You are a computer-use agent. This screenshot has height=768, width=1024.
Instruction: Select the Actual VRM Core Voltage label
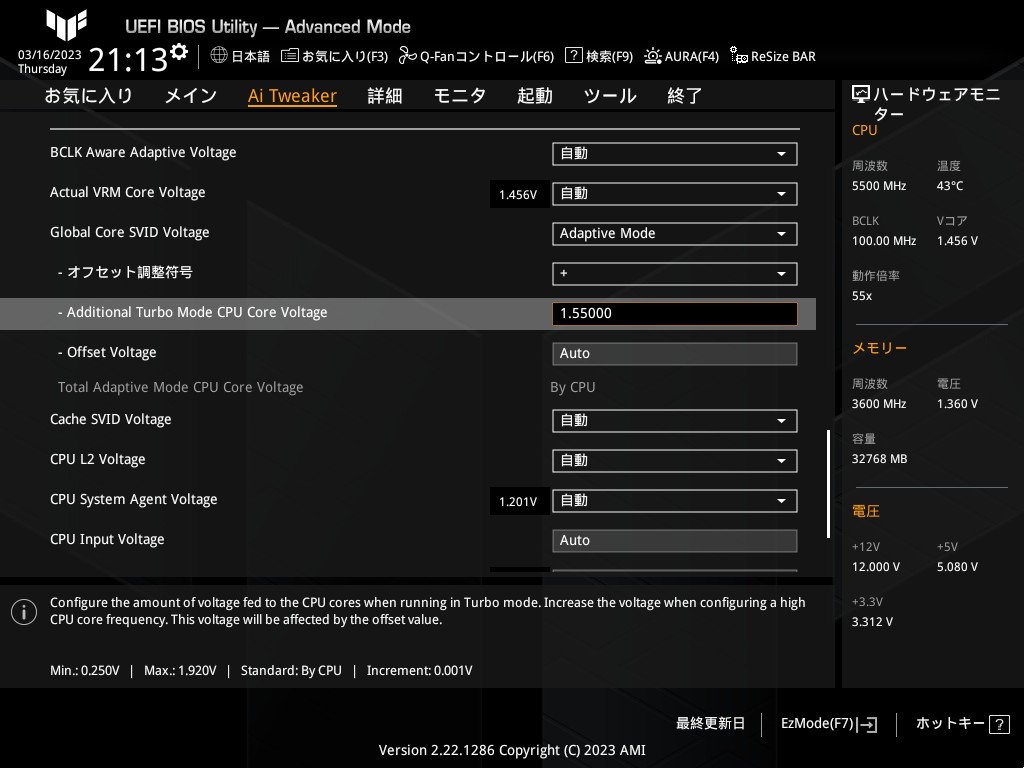tap(127, 193)
